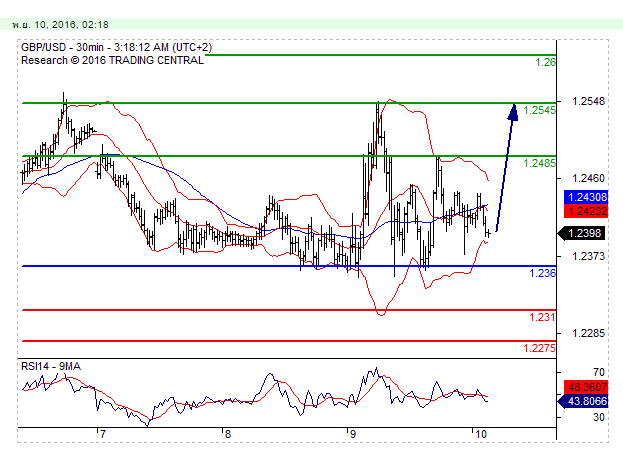623x457 pixels.
Task: Click the blue 1.236 pivot label
Action: coord(542,273)
